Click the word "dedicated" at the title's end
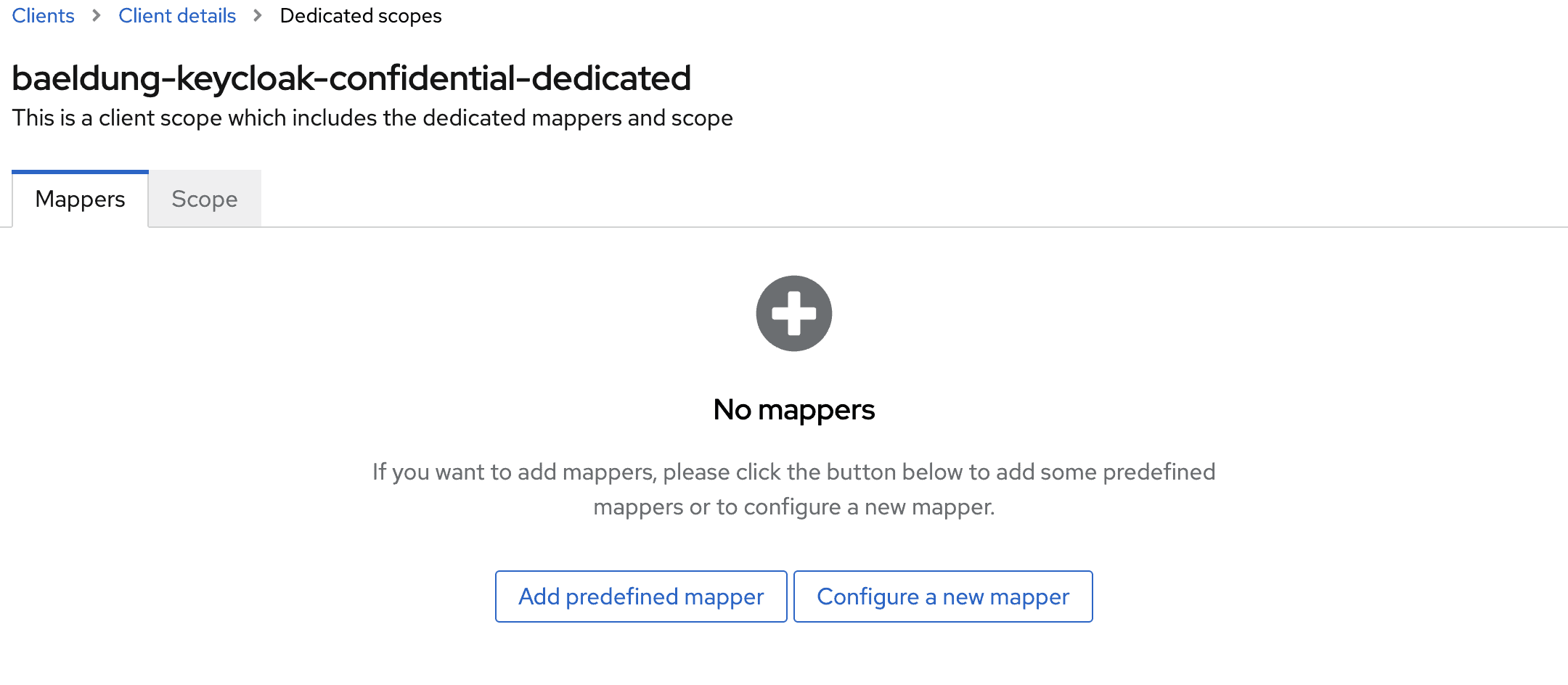The image size is (1568, 685). [x=611, y=78]
